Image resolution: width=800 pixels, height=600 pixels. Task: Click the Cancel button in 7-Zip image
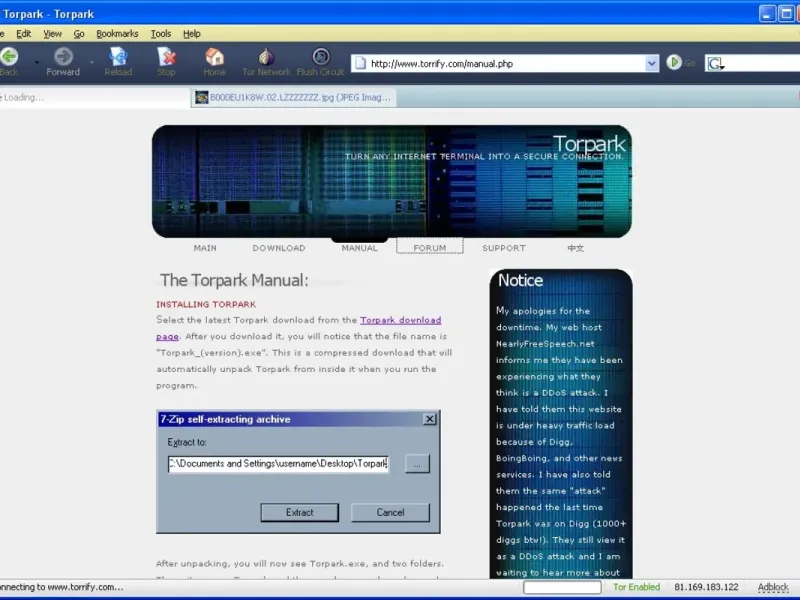pyautogui.click(x=390, y=512)
